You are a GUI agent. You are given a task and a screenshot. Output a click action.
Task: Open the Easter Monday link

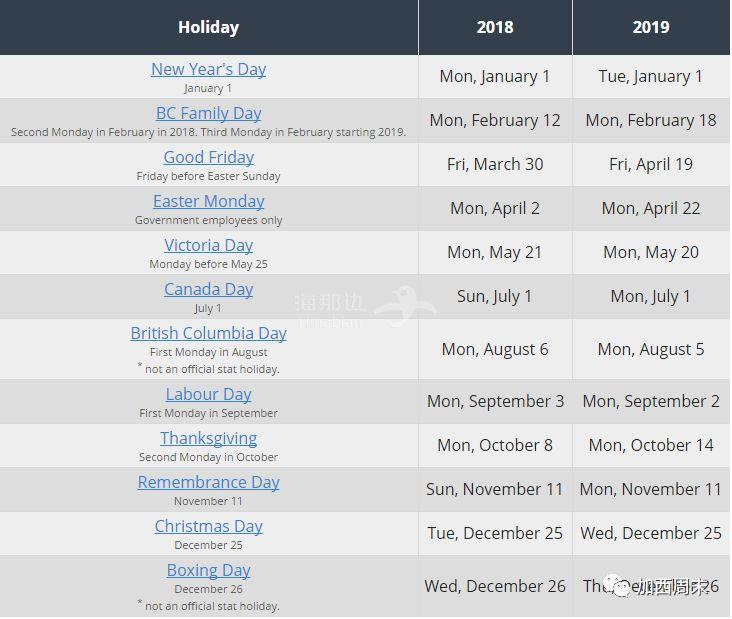tap(209, 201)
